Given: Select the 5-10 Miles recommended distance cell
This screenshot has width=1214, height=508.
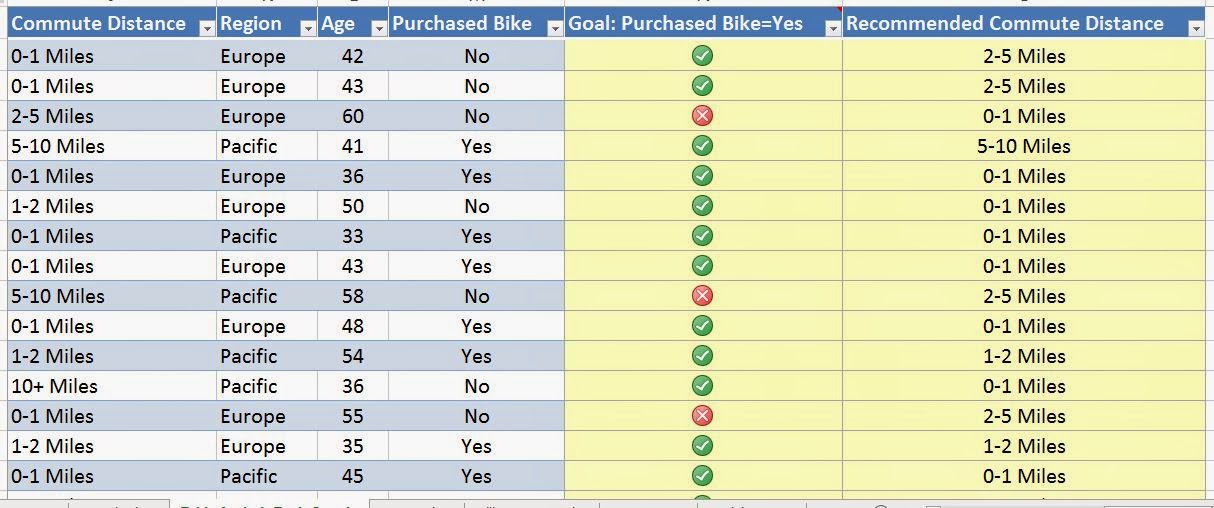Looking at the screenshot, I should click(x=1024, y=146).
